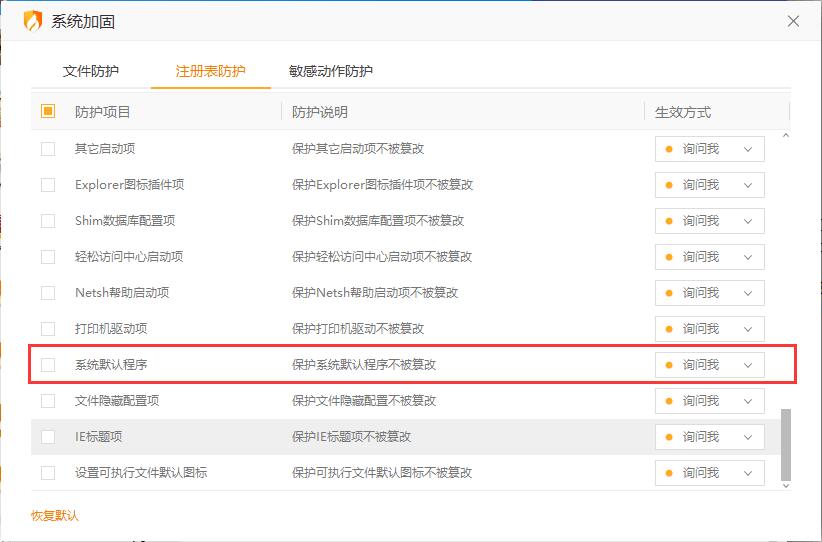Click the 恢复默认 link
Screen dimensions: 822x542
55,516
